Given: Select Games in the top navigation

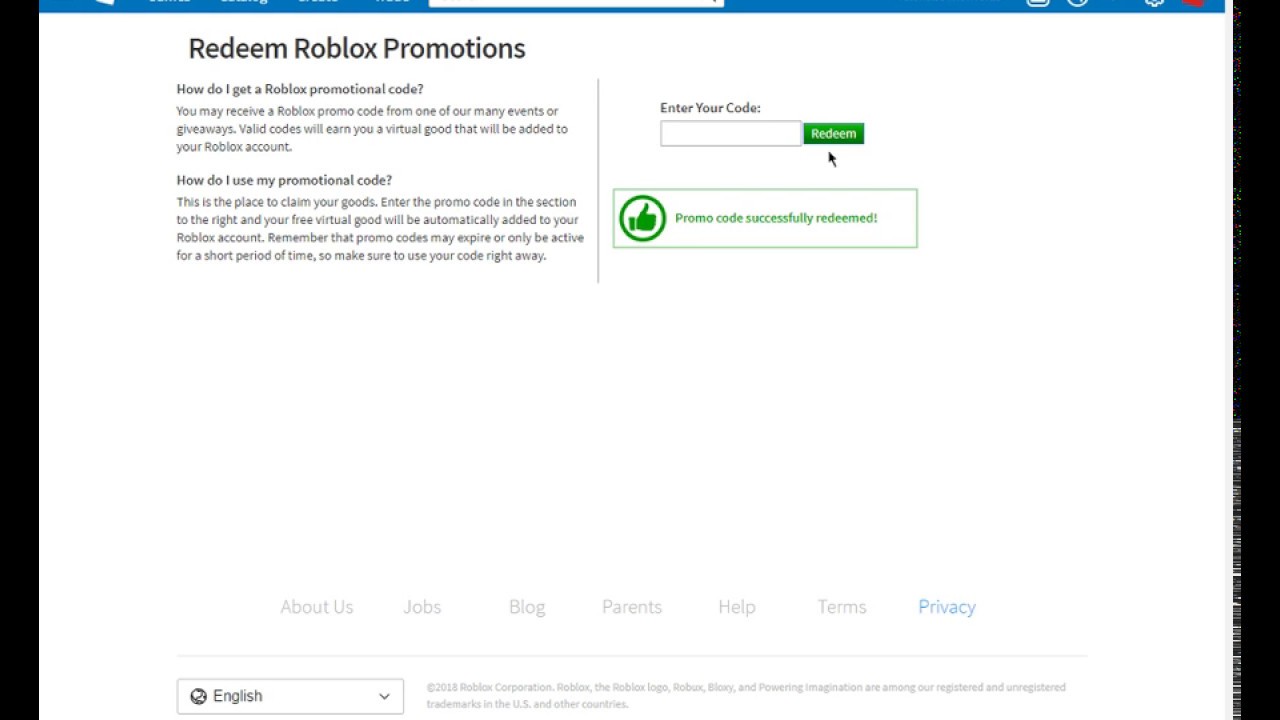Looking at the screenshot, I should click(169, 2).
